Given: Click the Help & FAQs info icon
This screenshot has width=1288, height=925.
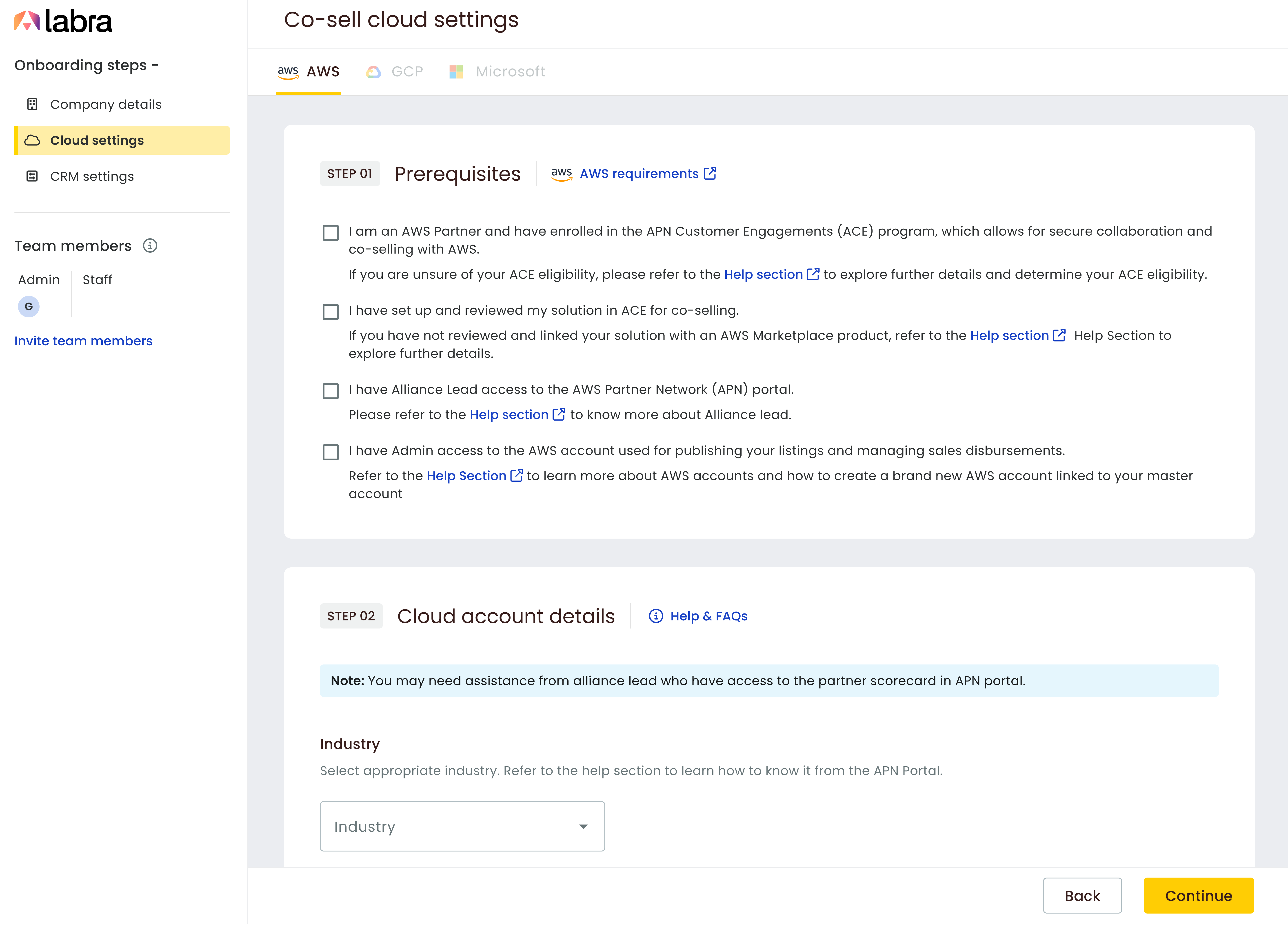Looking at the screenshot, I should pos(656,616).
